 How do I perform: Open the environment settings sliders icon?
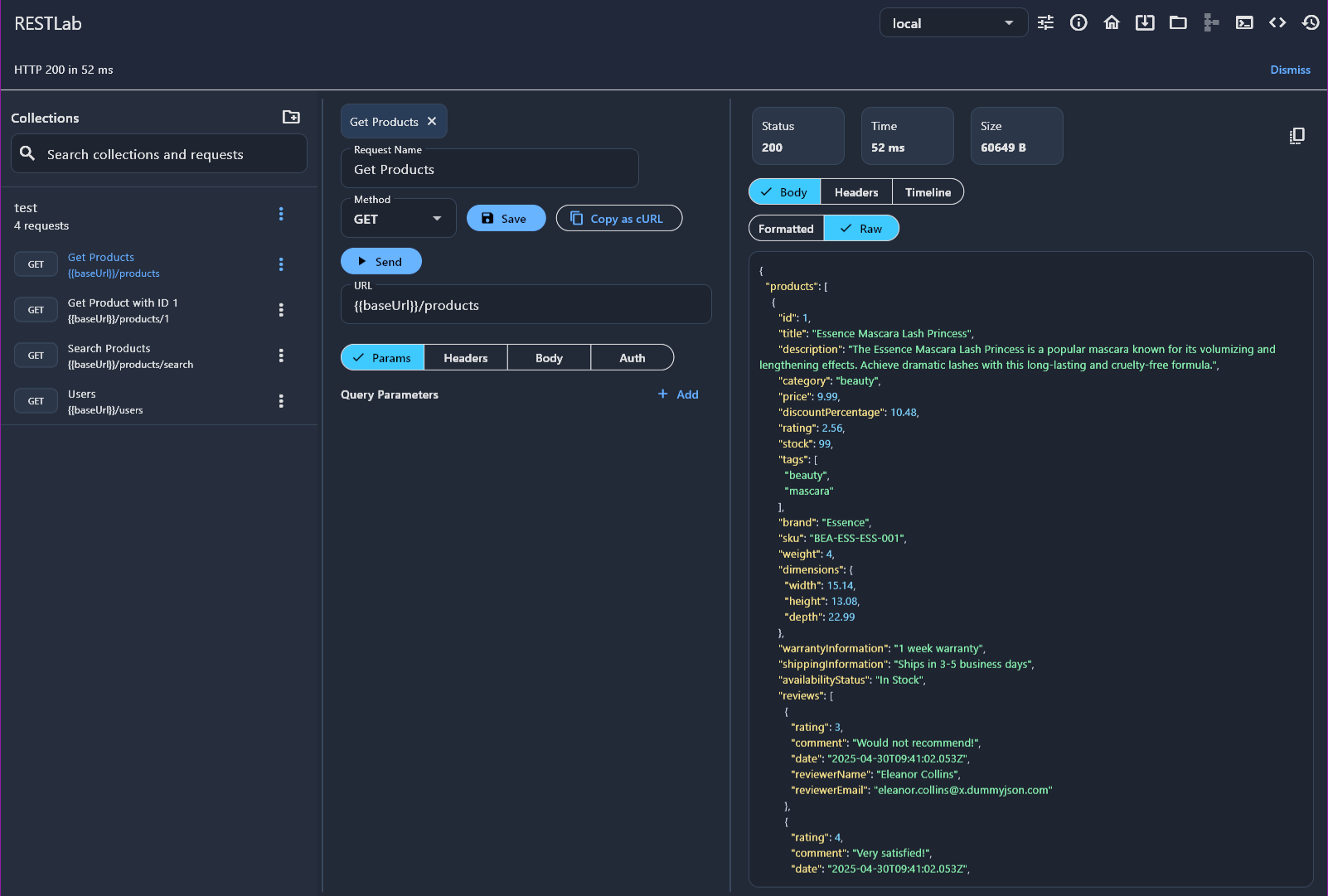click(1045, 23)
